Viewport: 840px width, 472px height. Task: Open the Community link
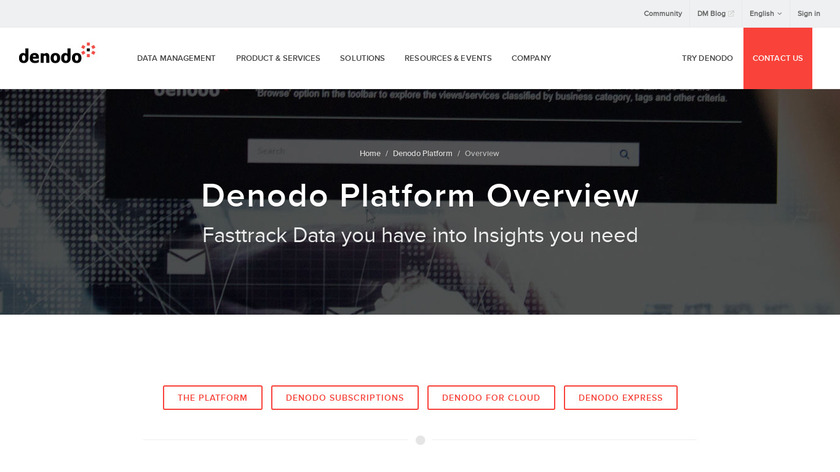pyautogui.click(x=663, y=13)
